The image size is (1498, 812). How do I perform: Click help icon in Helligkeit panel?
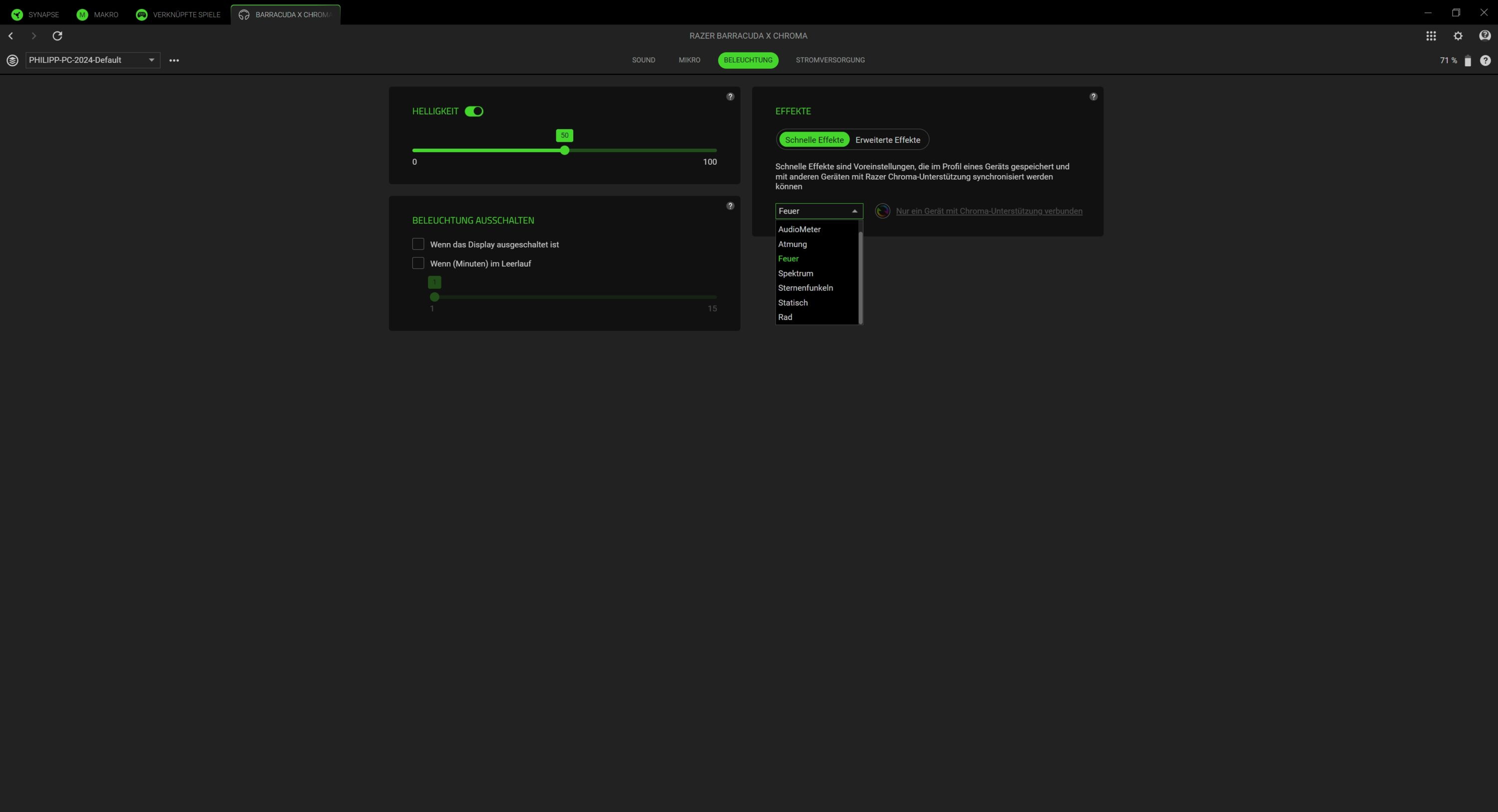click(730, 96)
